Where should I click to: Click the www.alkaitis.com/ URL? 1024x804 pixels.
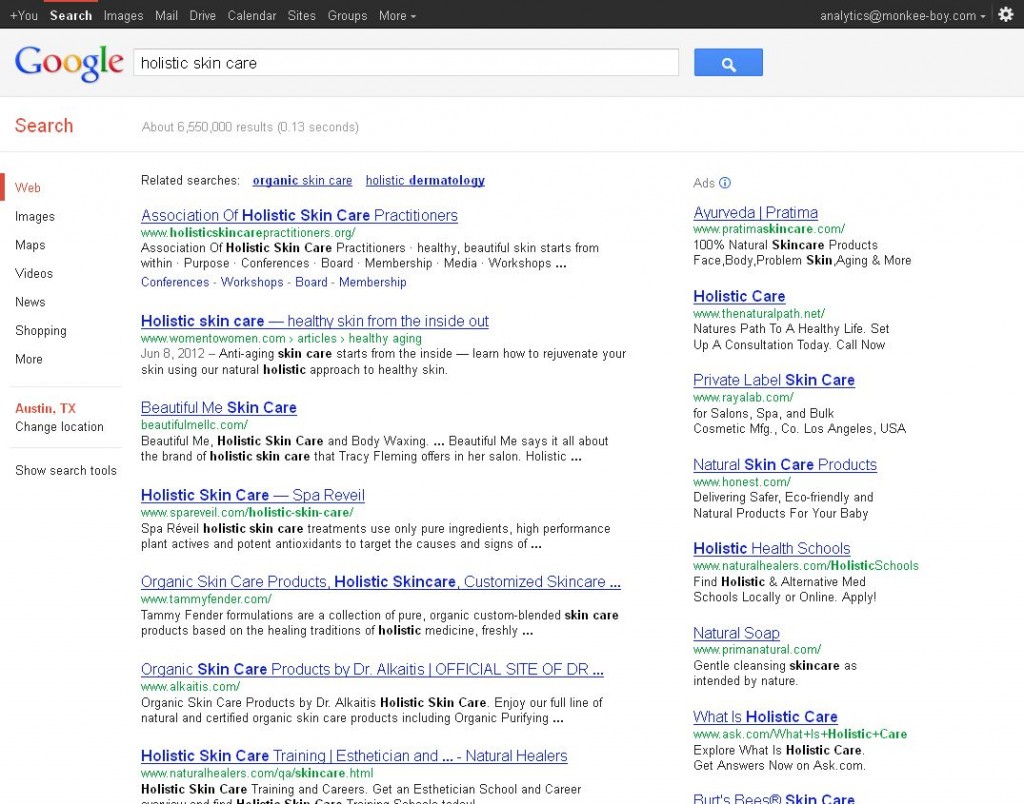coord(191,686)
